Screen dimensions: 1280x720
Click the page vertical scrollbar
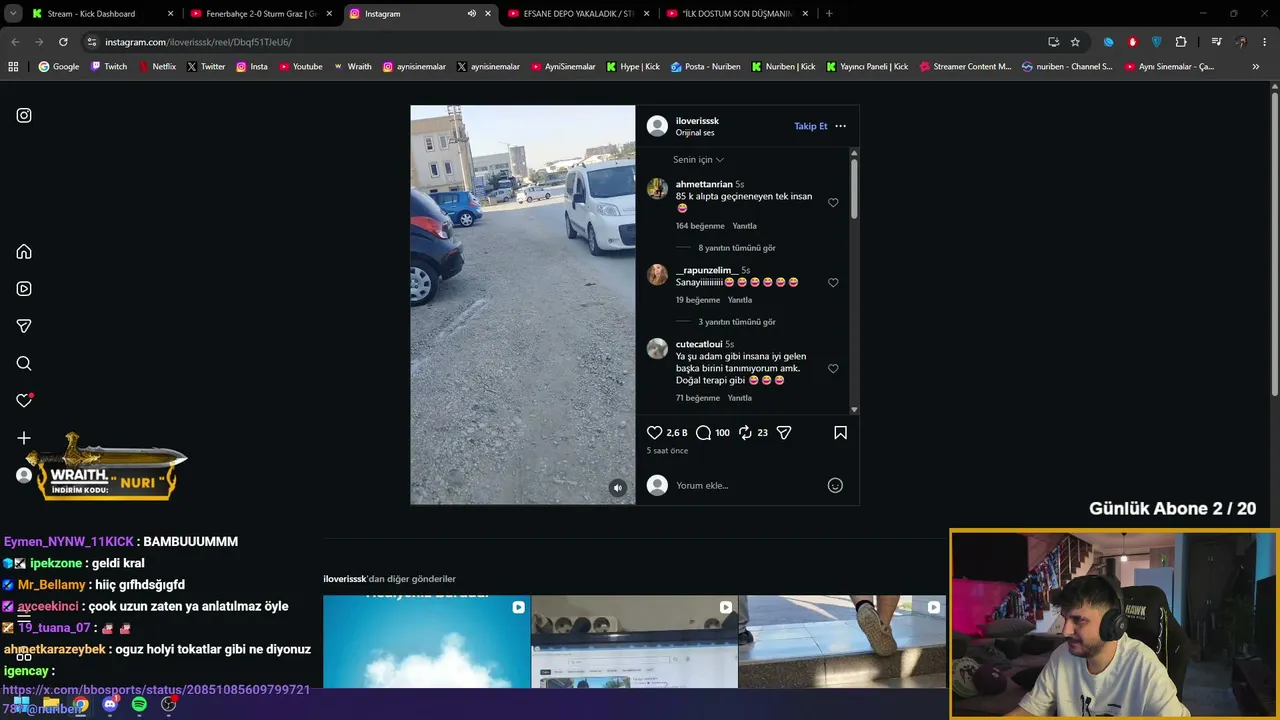(x=1274, y=245)
